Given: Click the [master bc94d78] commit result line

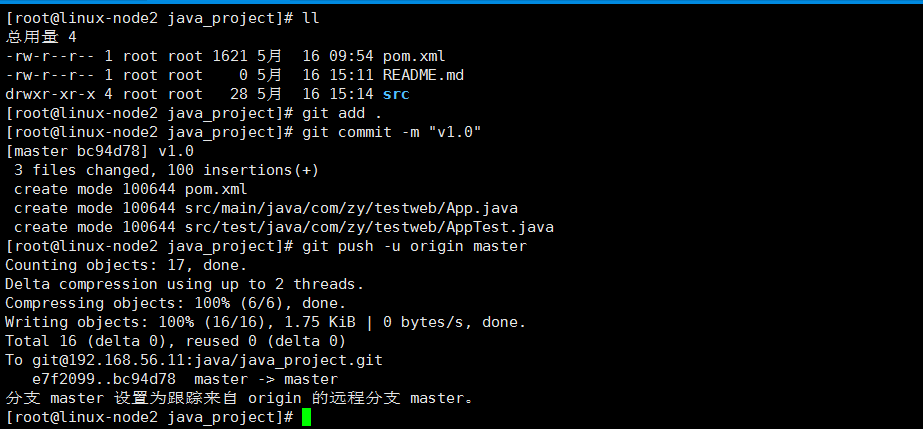Looking at the screenshot, I should pos(100,151).
